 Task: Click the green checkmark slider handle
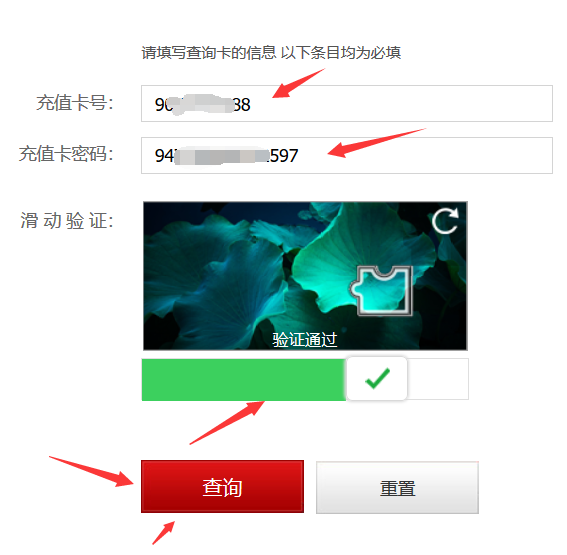point(376,379)
